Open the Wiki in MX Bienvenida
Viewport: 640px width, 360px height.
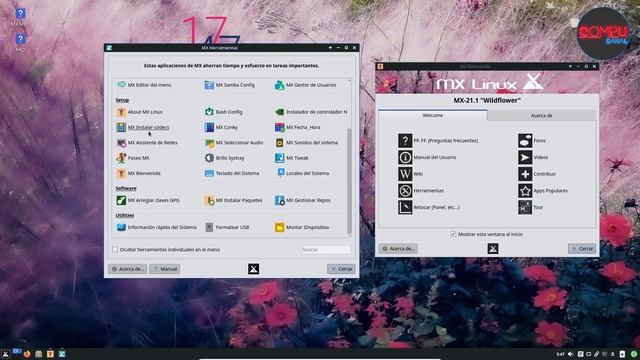coord(411,174)
